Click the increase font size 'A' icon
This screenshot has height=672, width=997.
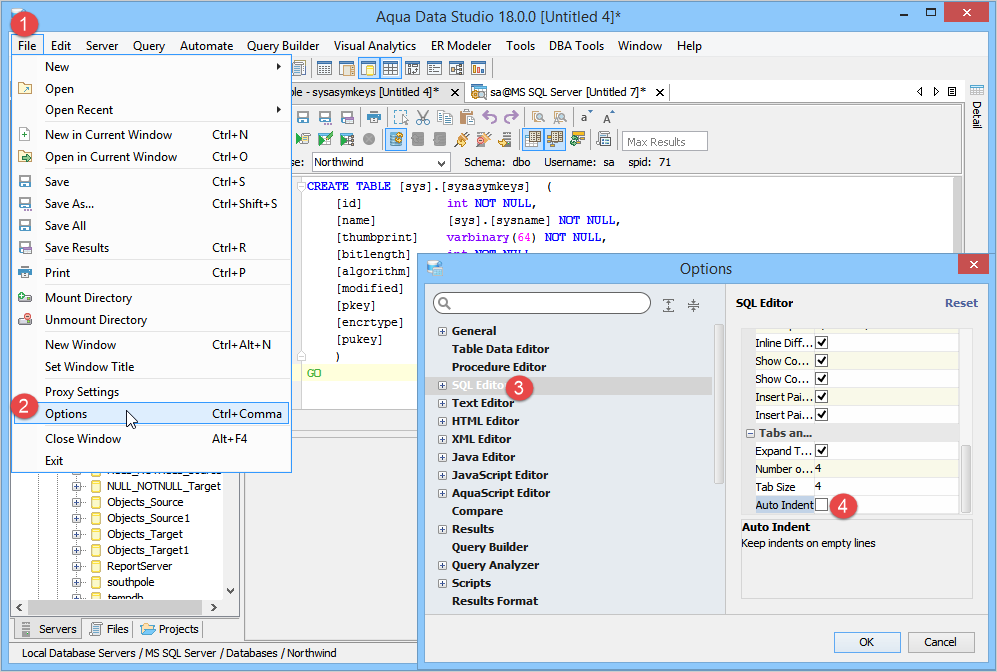pyautogui.click(x=608, y=118)
